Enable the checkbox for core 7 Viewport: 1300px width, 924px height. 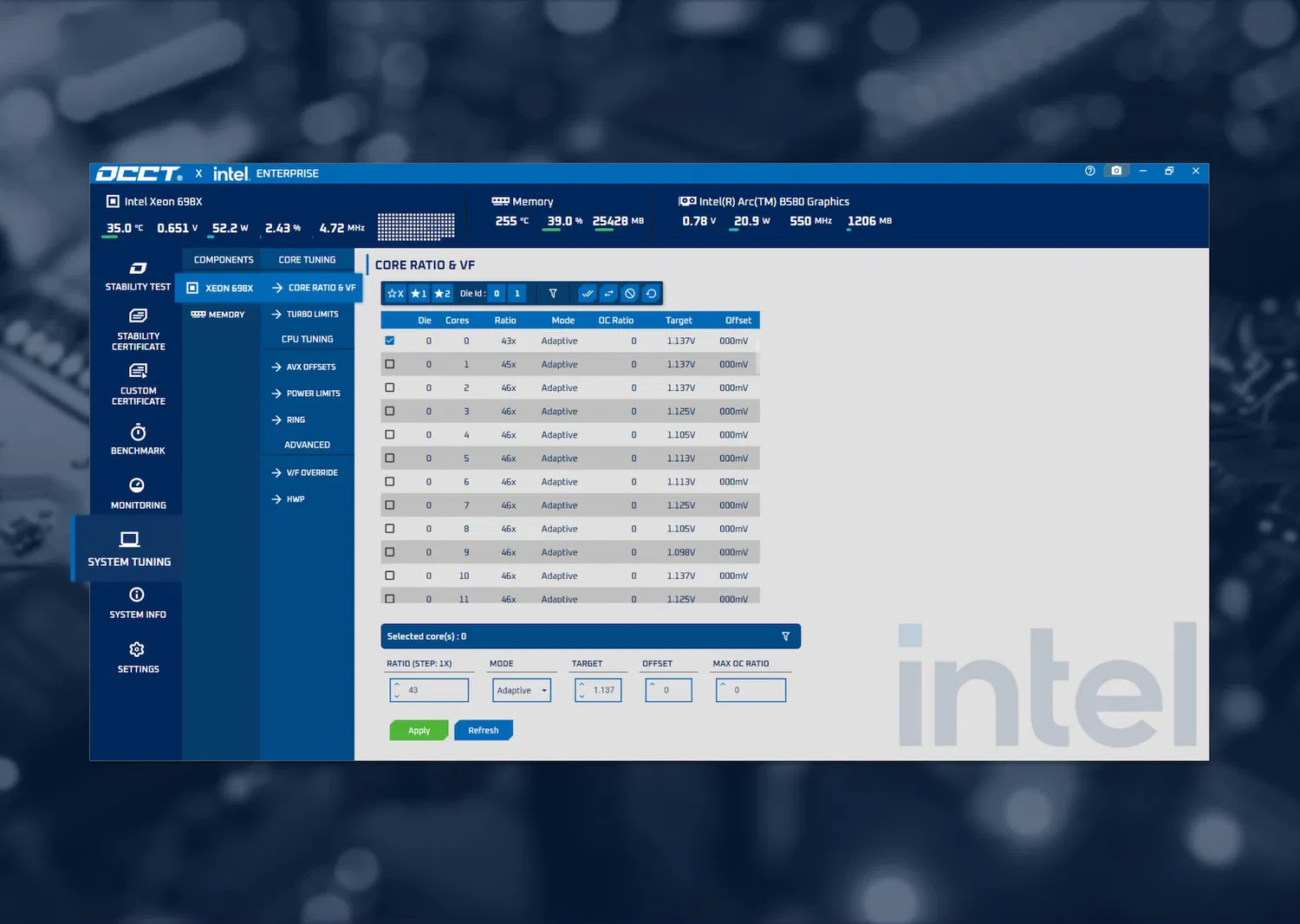(x=390, y=504)
